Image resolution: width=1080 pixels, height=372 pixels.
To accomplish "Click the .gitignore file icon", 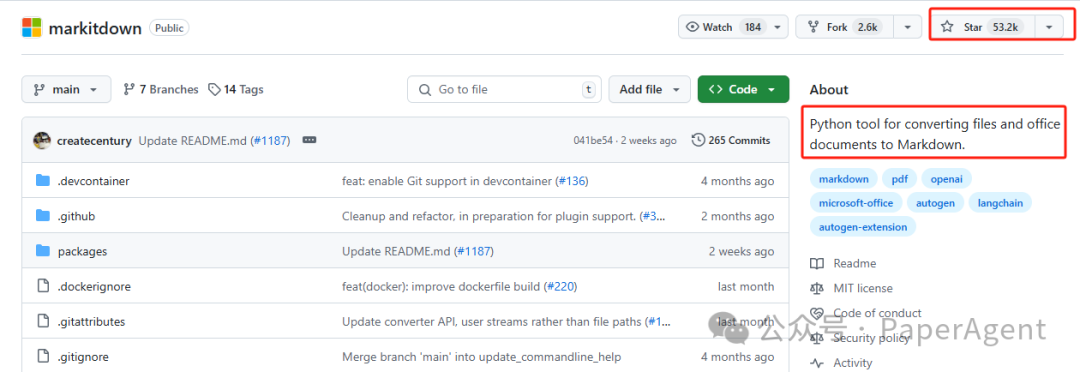I will pos(43,357).
